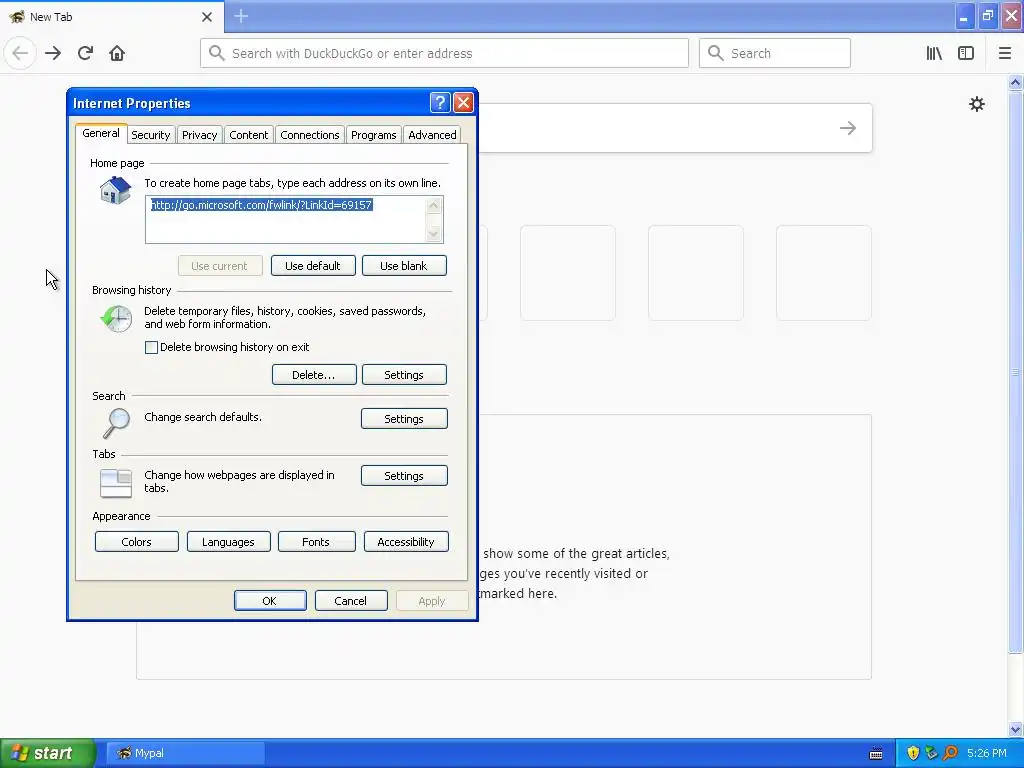Open the browser home page icon
The image size is (1024, 768).
(x=117, y=54)
